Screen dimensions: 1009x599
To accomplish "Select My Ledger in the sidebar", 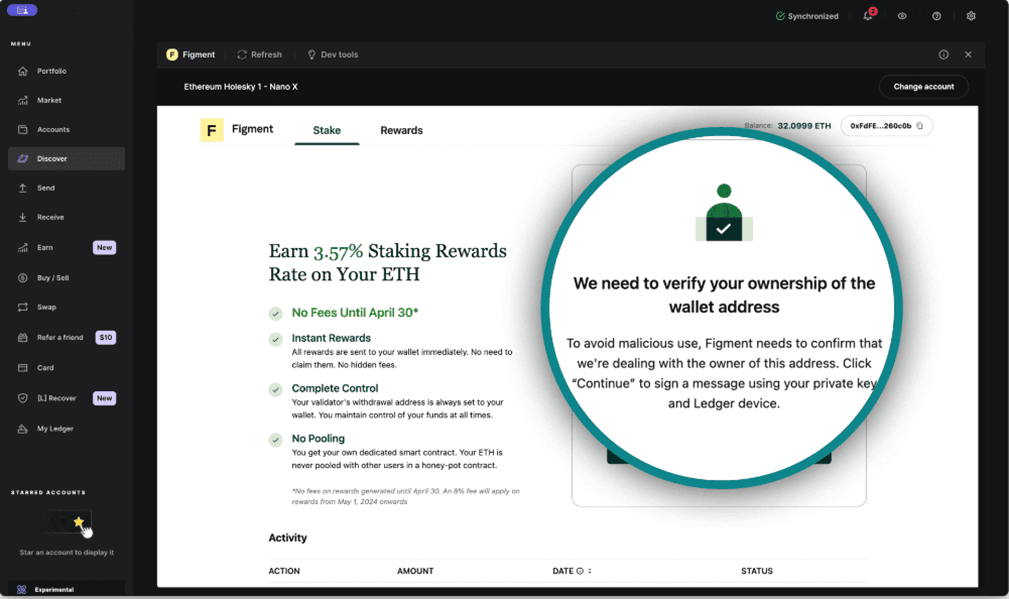I will pos(55,428).
